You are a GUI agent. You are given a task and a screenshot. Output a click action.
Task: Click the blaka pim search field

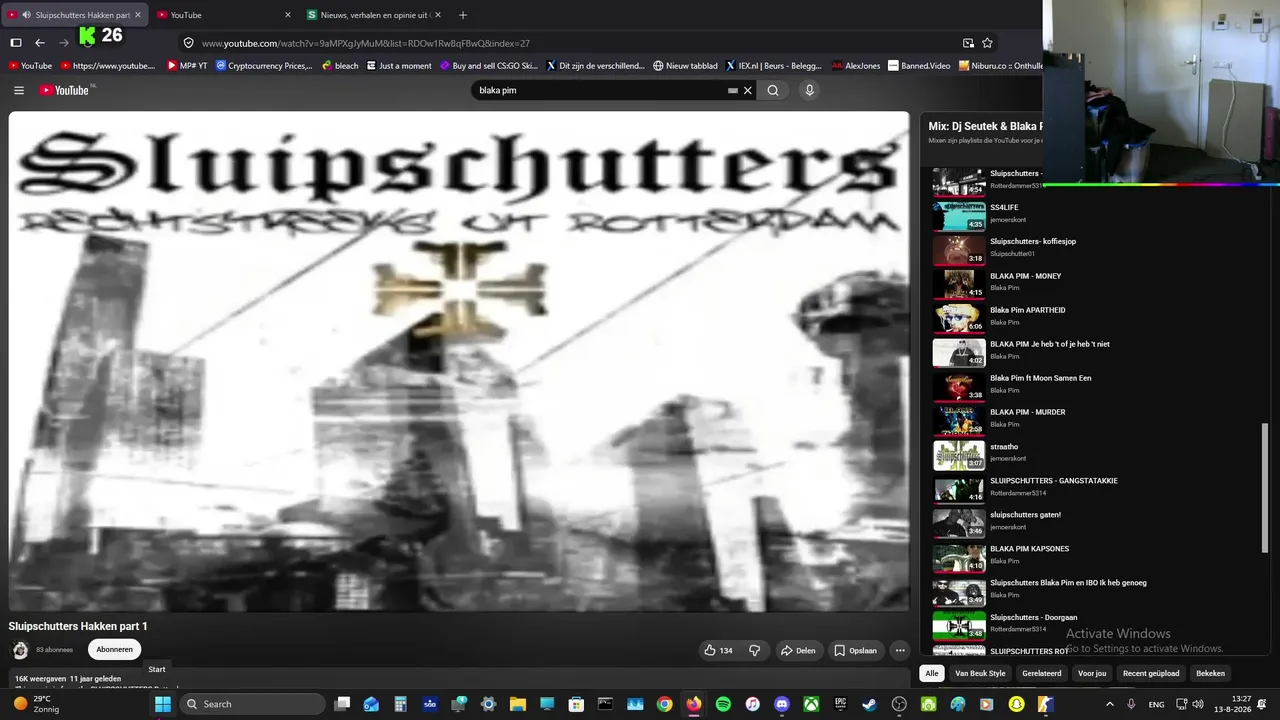click(x=600, y=90)
